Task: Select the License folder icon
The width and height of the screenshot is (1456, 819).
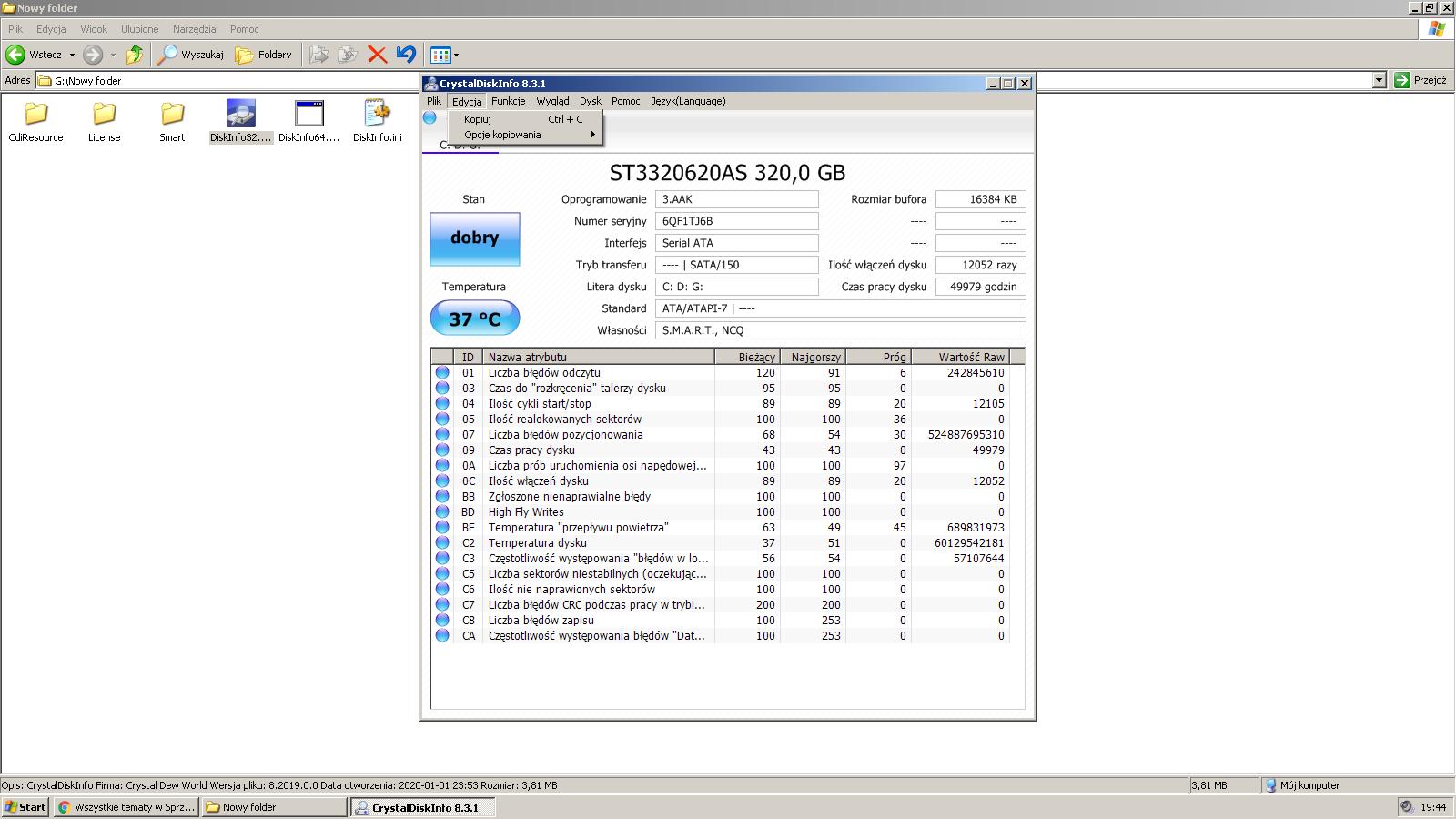Action: [x=104, y=114]
